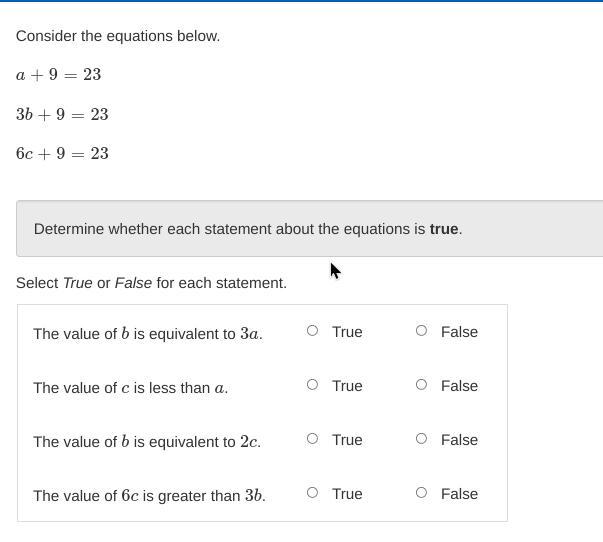The image size is (603, 542).
Task: Choose False for 'b is equivalent to 2c'
Action: [421, 439]
